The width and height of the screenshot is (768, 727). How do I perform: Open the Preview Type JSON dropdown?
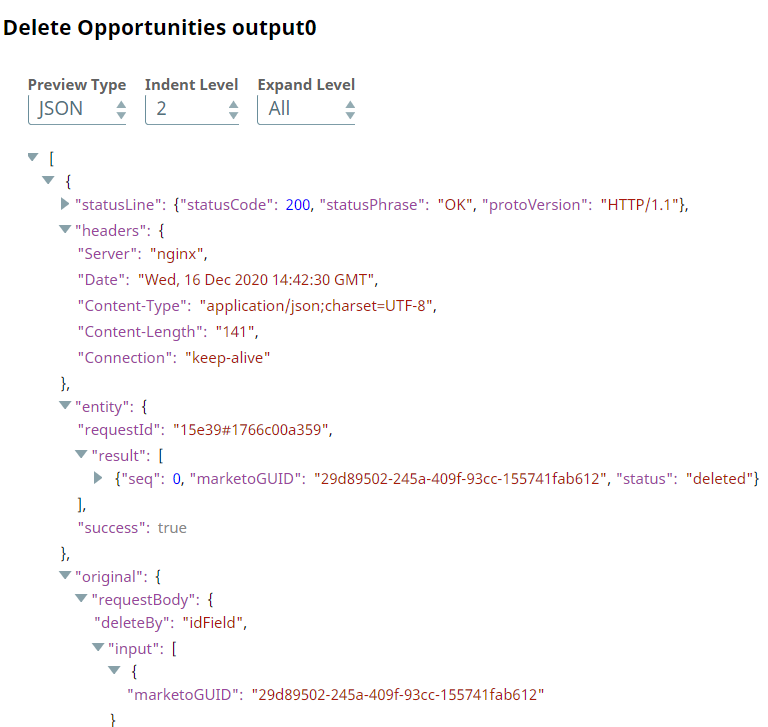click(77, 109)
